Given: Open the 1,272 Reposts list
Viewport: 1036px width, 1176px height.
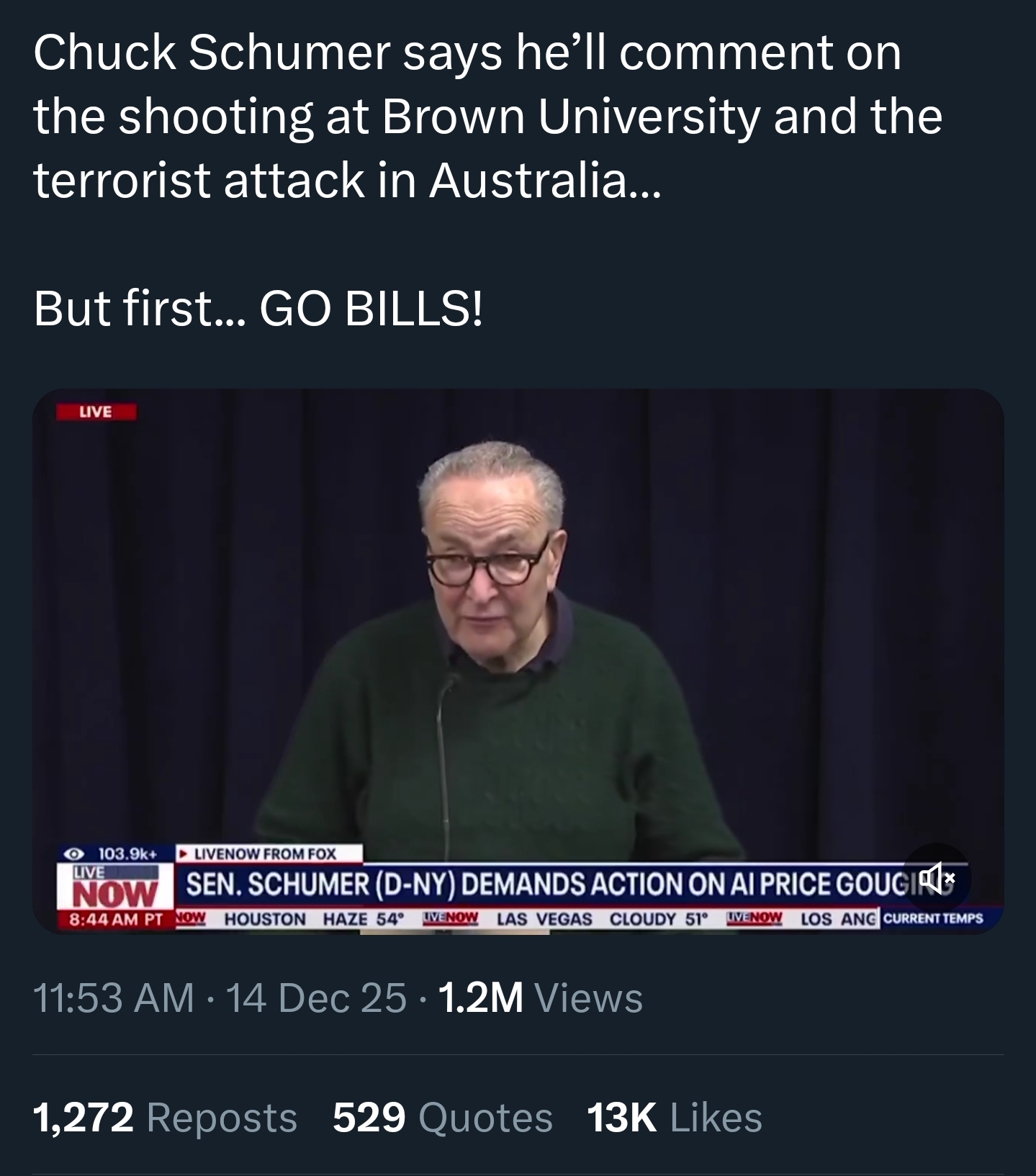Looking at the screenshot, I should coord(165,1118).
